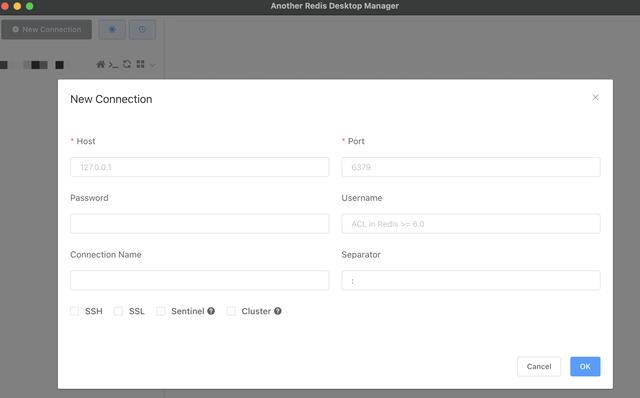The image size is (640, 398).
Task: Expand the connection chevron dropdown arrow
Action: coord(153,65)
